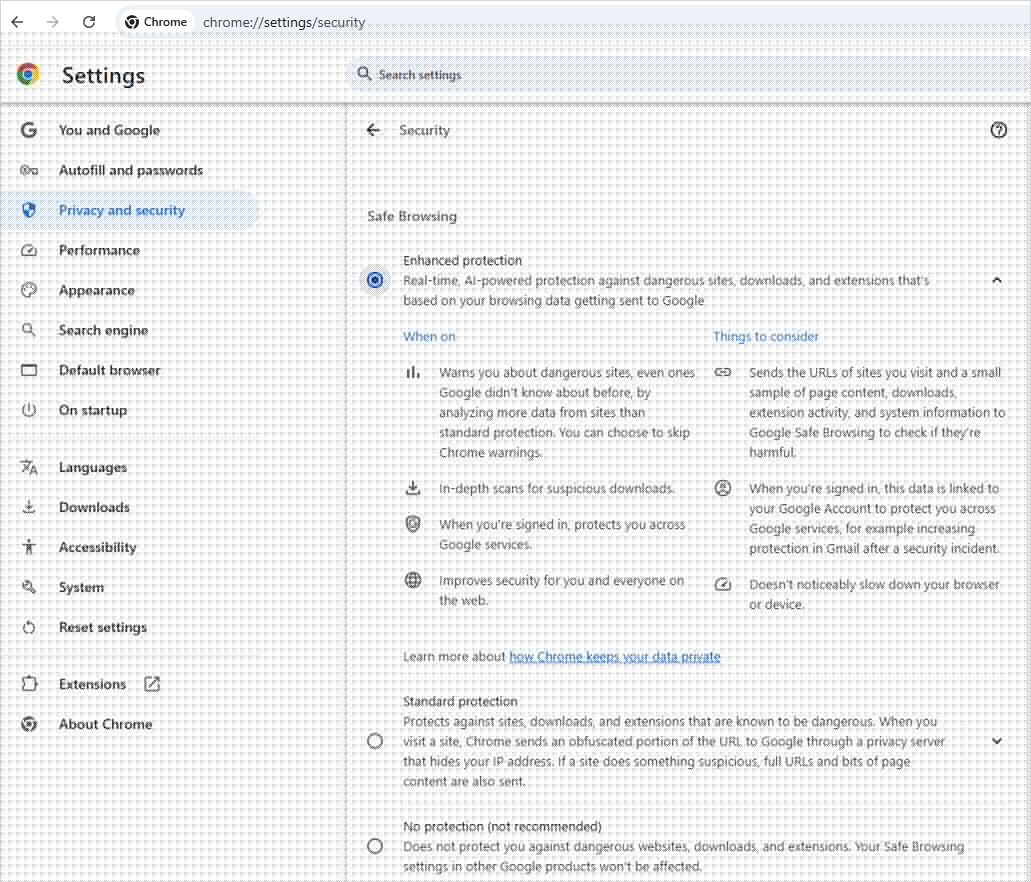Reload the page with the refresh icon

point(89,22)
